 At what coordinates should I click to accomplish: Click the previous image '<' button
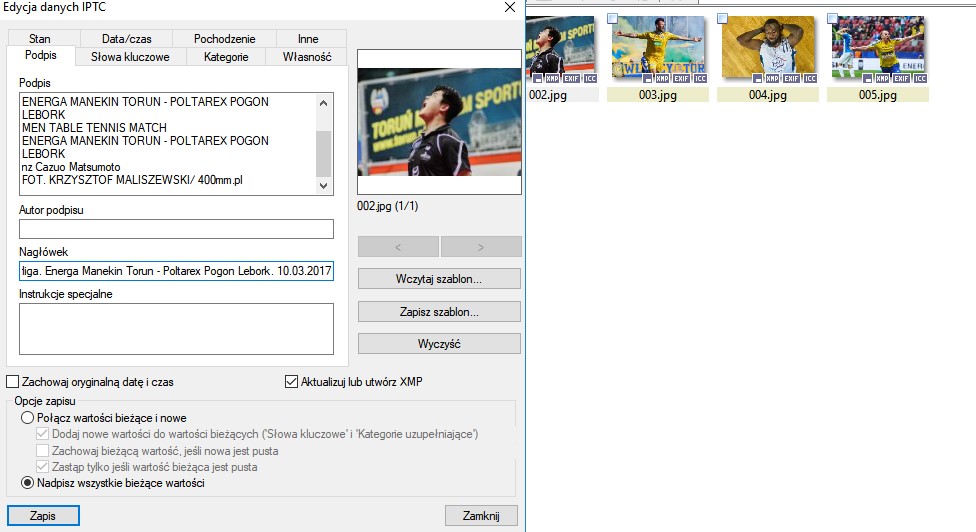pyautogui.click(x=398, y=247)
